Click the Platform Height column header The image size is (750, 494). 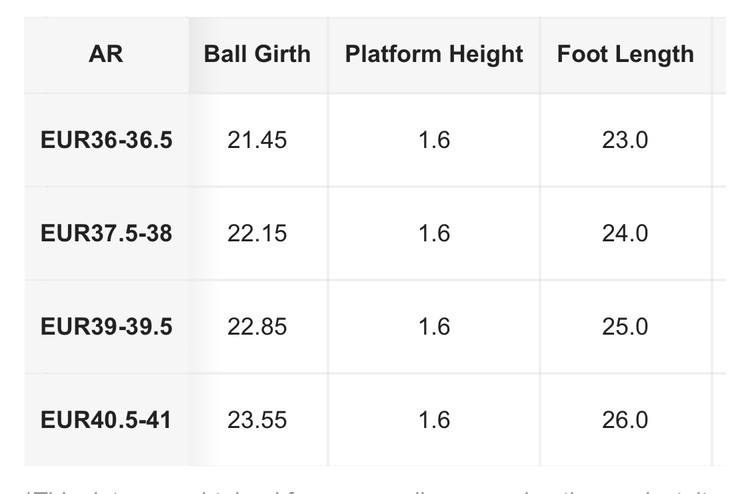point(434,54)
